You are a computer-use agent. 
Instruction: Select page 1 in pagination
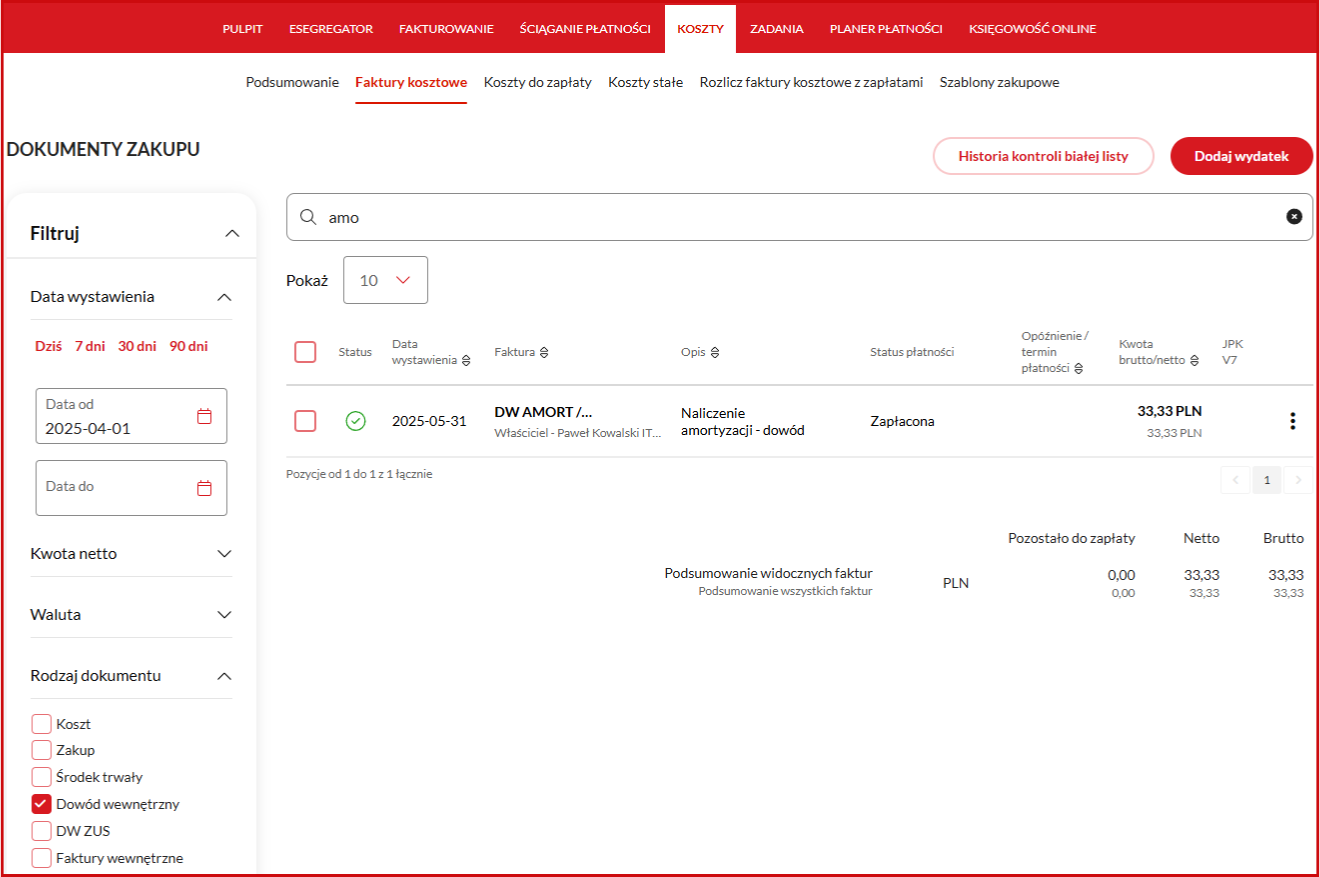pyautogui.click(x=1267, y=481)
